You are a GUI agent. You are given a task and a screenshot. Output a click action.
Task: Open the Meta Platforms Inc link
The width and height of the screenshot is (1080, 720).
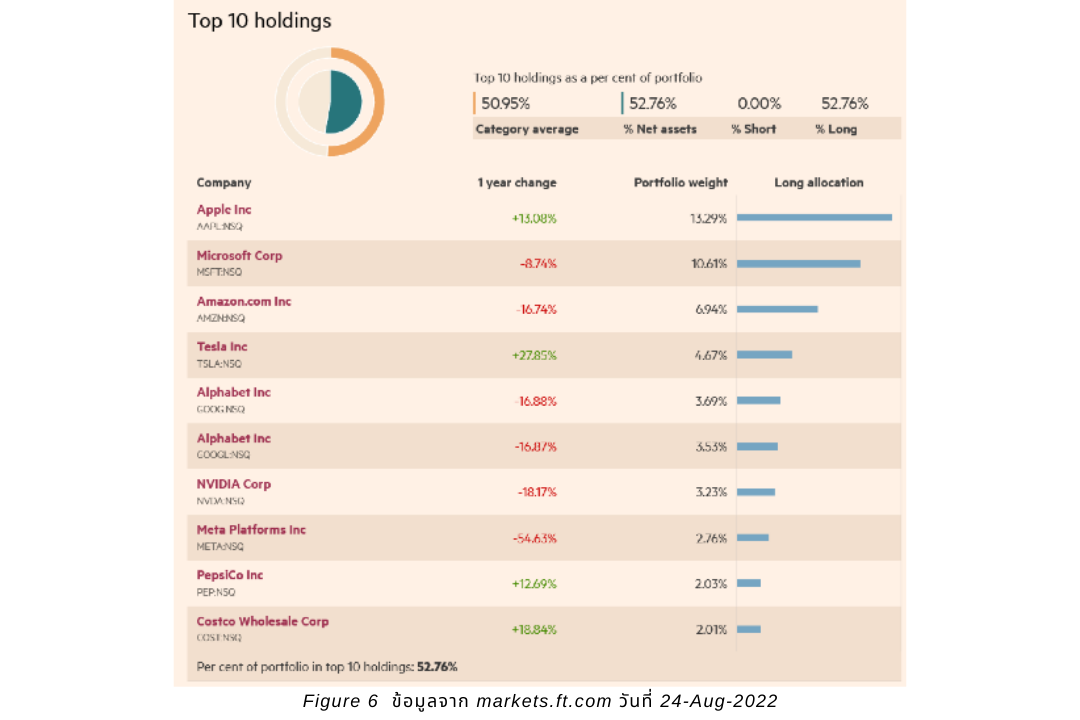pos(251,530)
